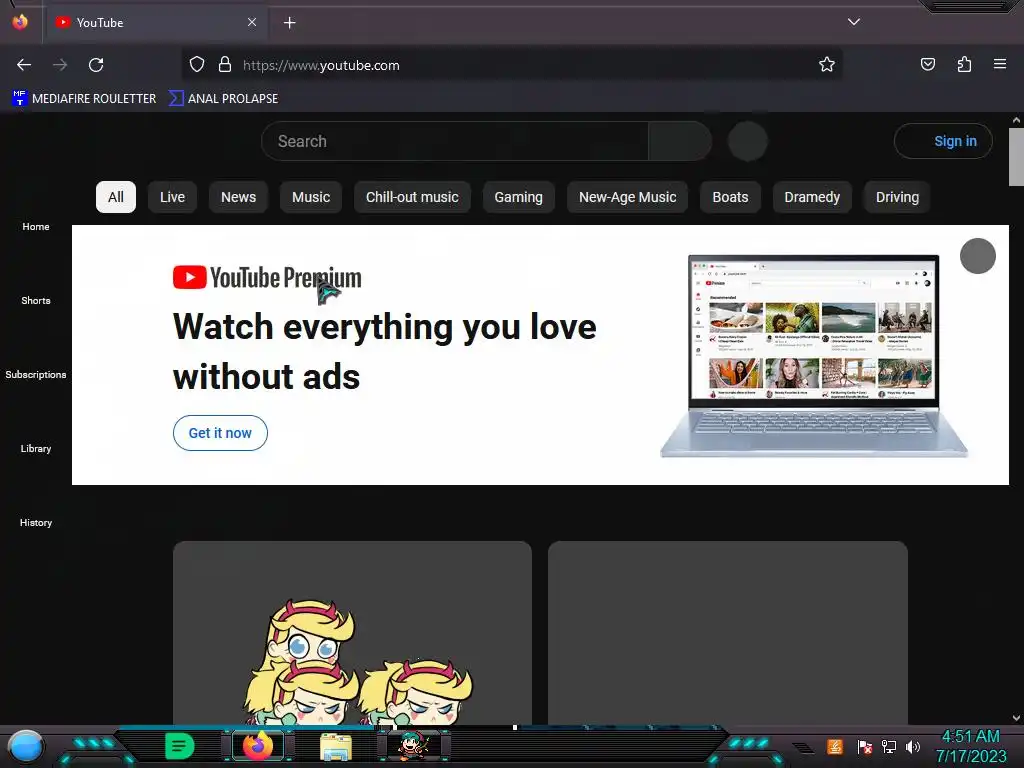Select the Driving filter chip

pos(897,197)
